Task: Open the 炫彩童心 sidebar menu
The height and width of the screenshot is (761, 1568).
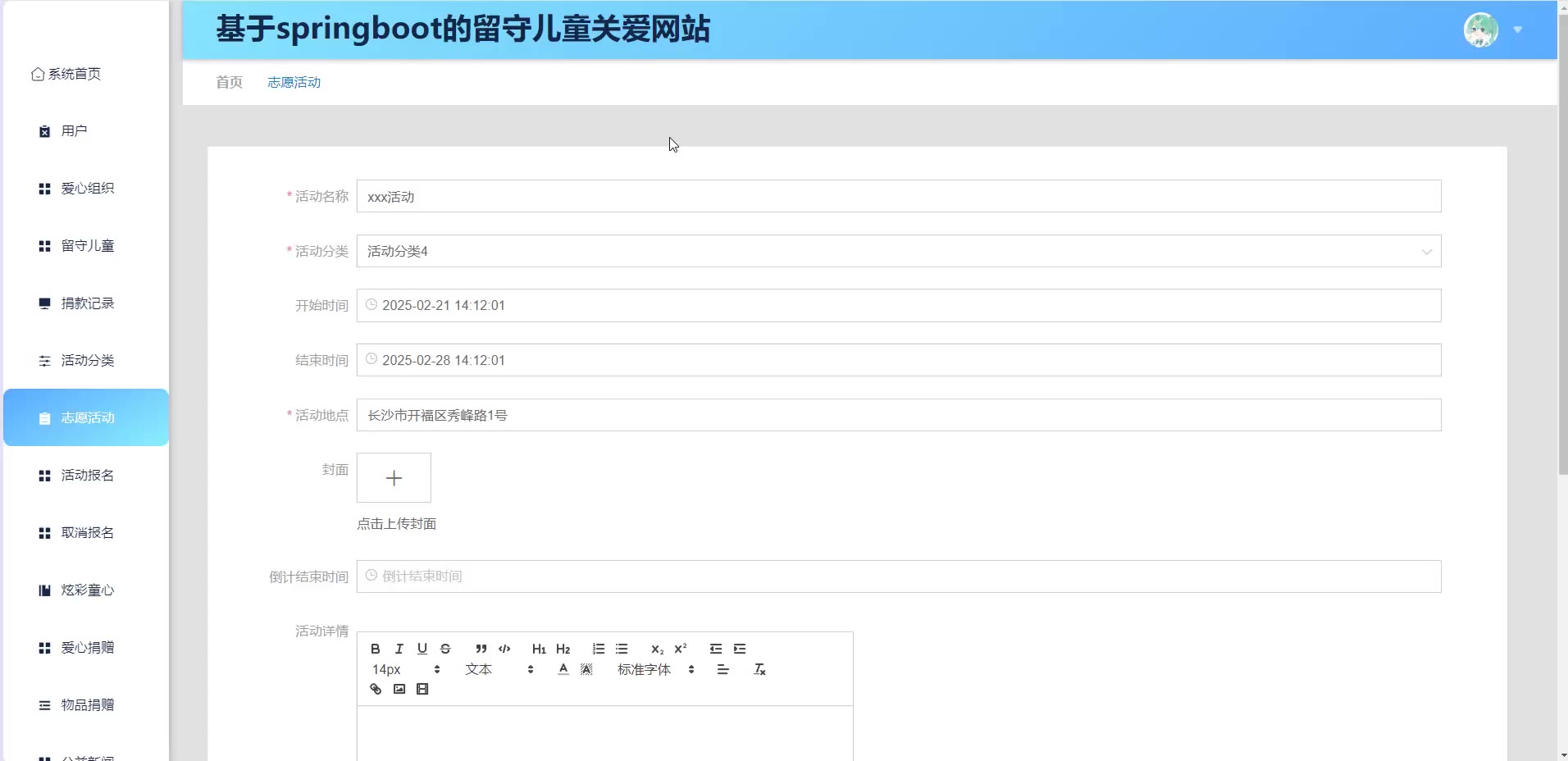Action: (86, 590)
